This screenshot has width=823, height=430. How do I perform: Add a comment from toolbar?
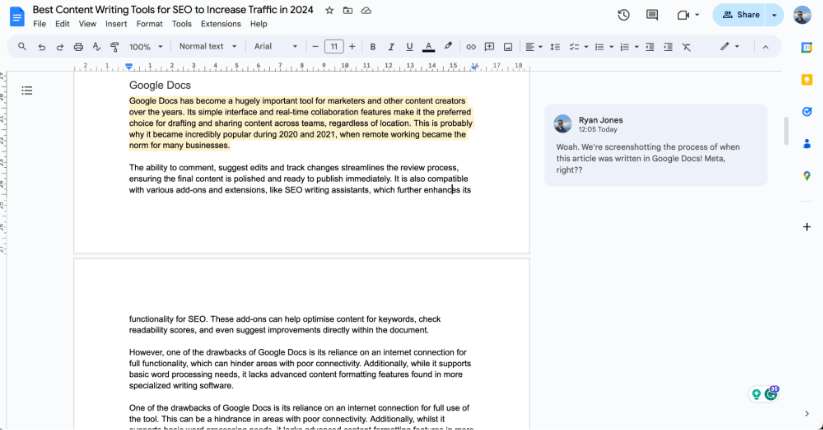pos(489,47)
